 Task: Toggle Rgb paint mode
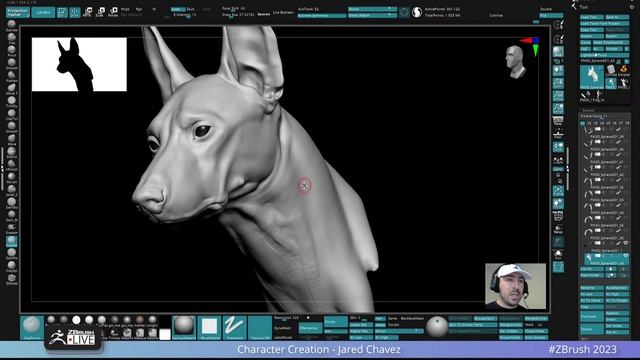pos(139,9)
